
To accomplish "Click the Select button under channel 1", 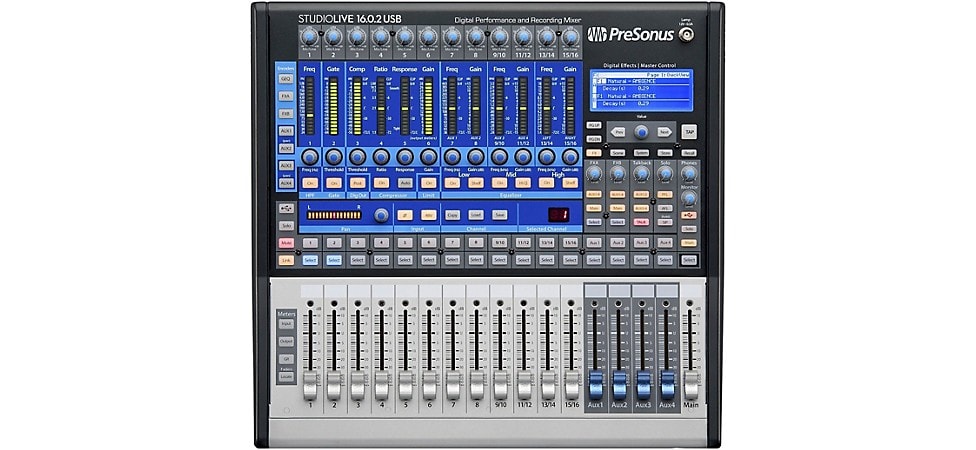I will click(x=310, y=260).
